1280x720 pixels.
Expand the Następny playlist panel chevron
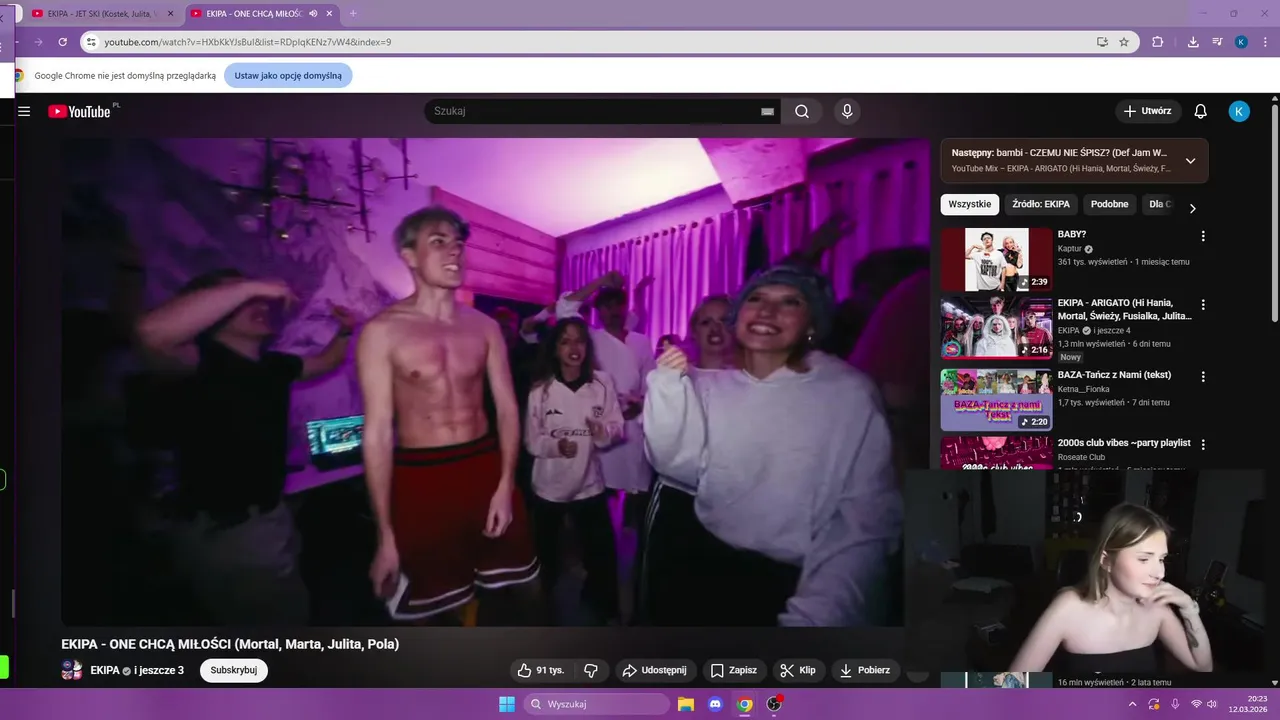tap(1190, 161)
